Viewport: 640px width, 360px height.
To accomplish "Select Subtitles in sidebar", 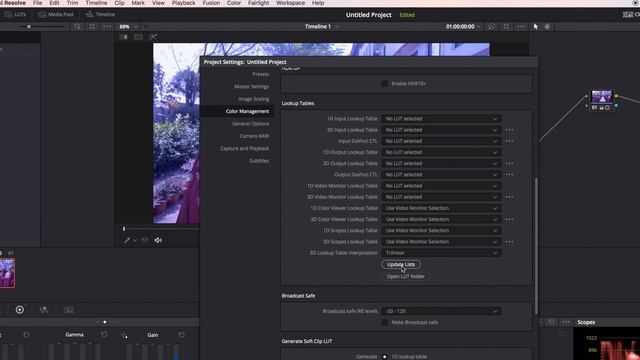I will [259, 161].
